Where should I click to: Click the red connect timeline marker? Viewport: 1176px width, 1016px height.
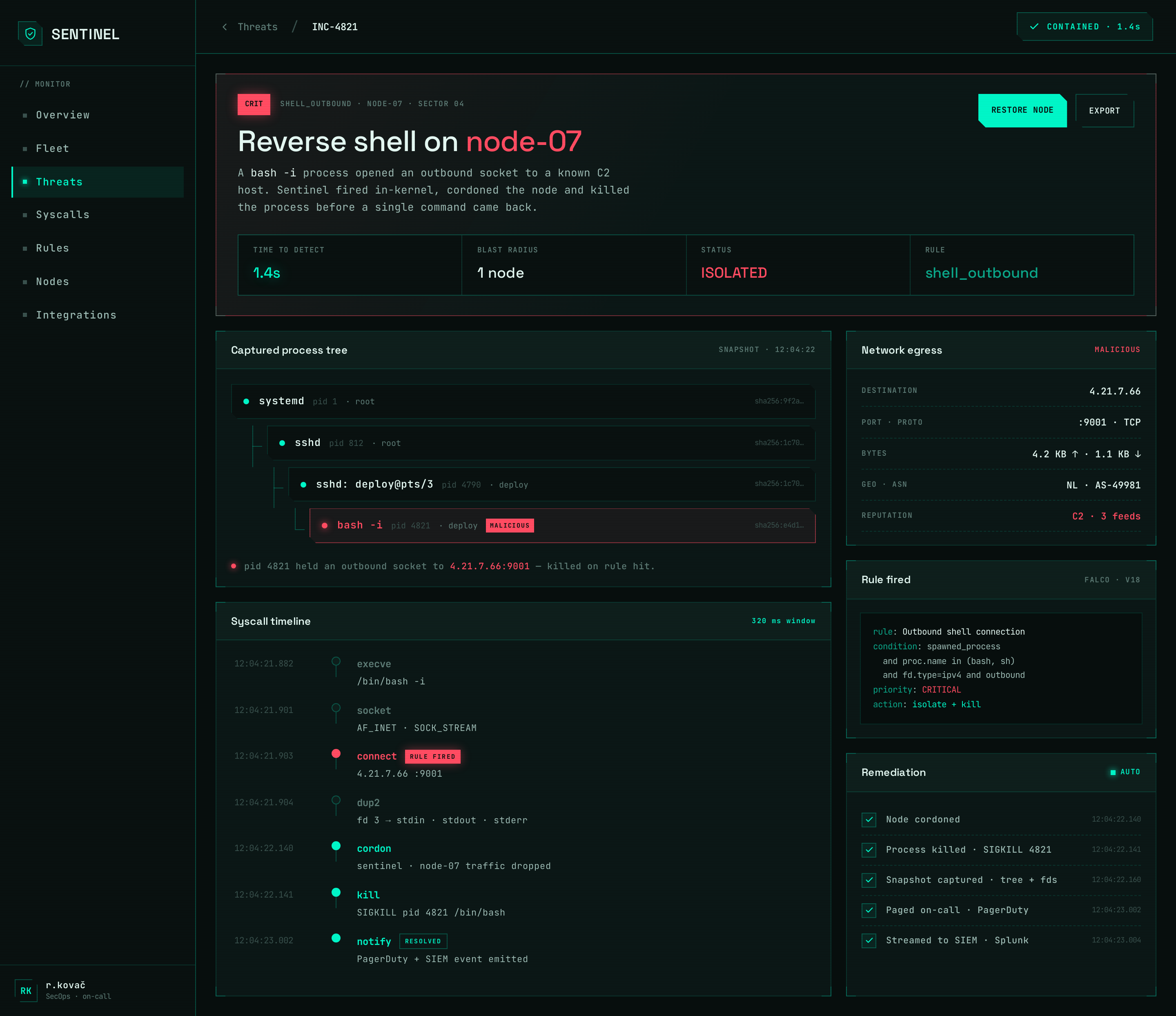click(x=336, y=753)
